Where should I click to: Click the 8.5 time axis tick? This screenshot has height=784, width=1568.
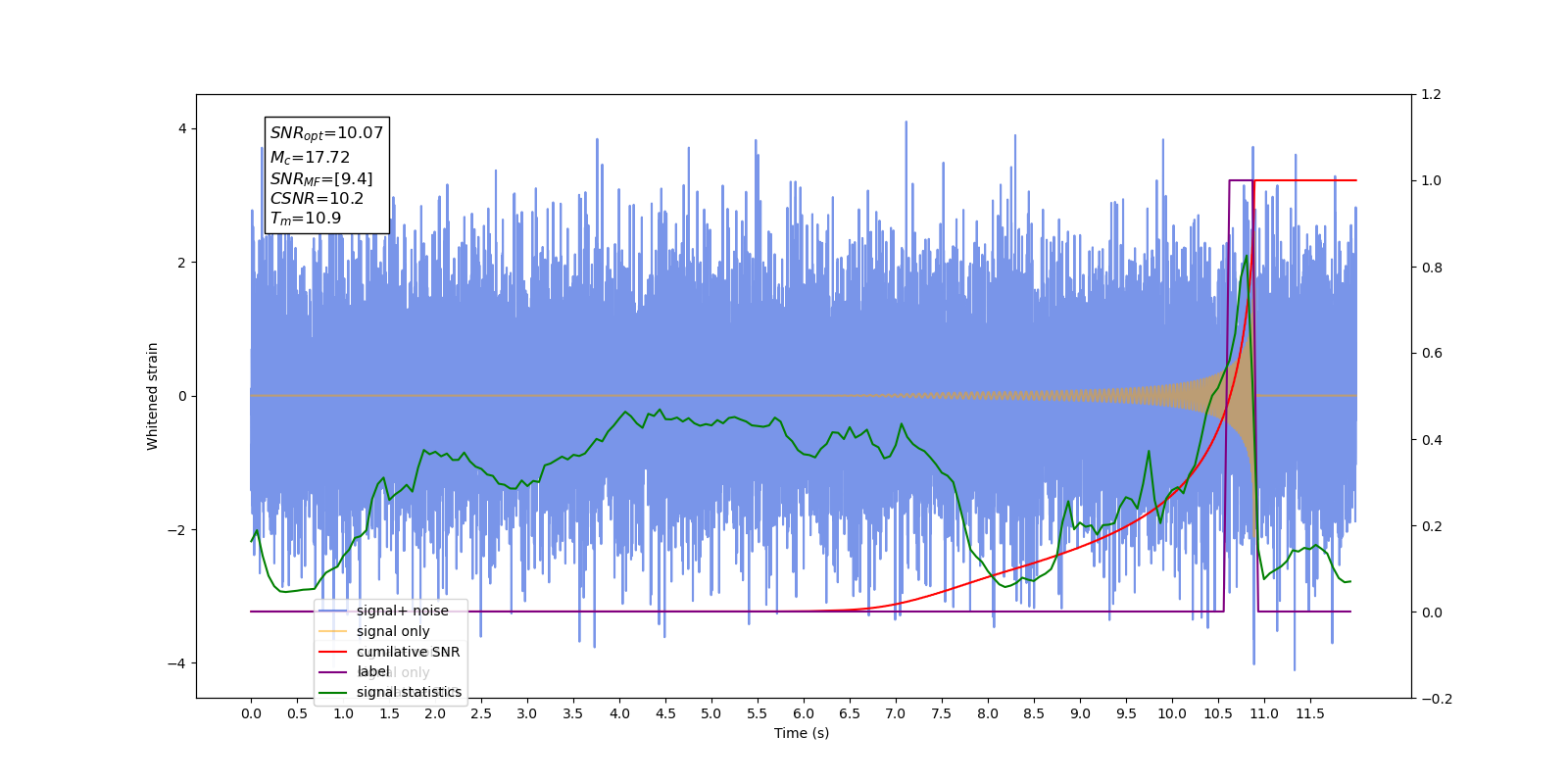tap(1034, 713)
